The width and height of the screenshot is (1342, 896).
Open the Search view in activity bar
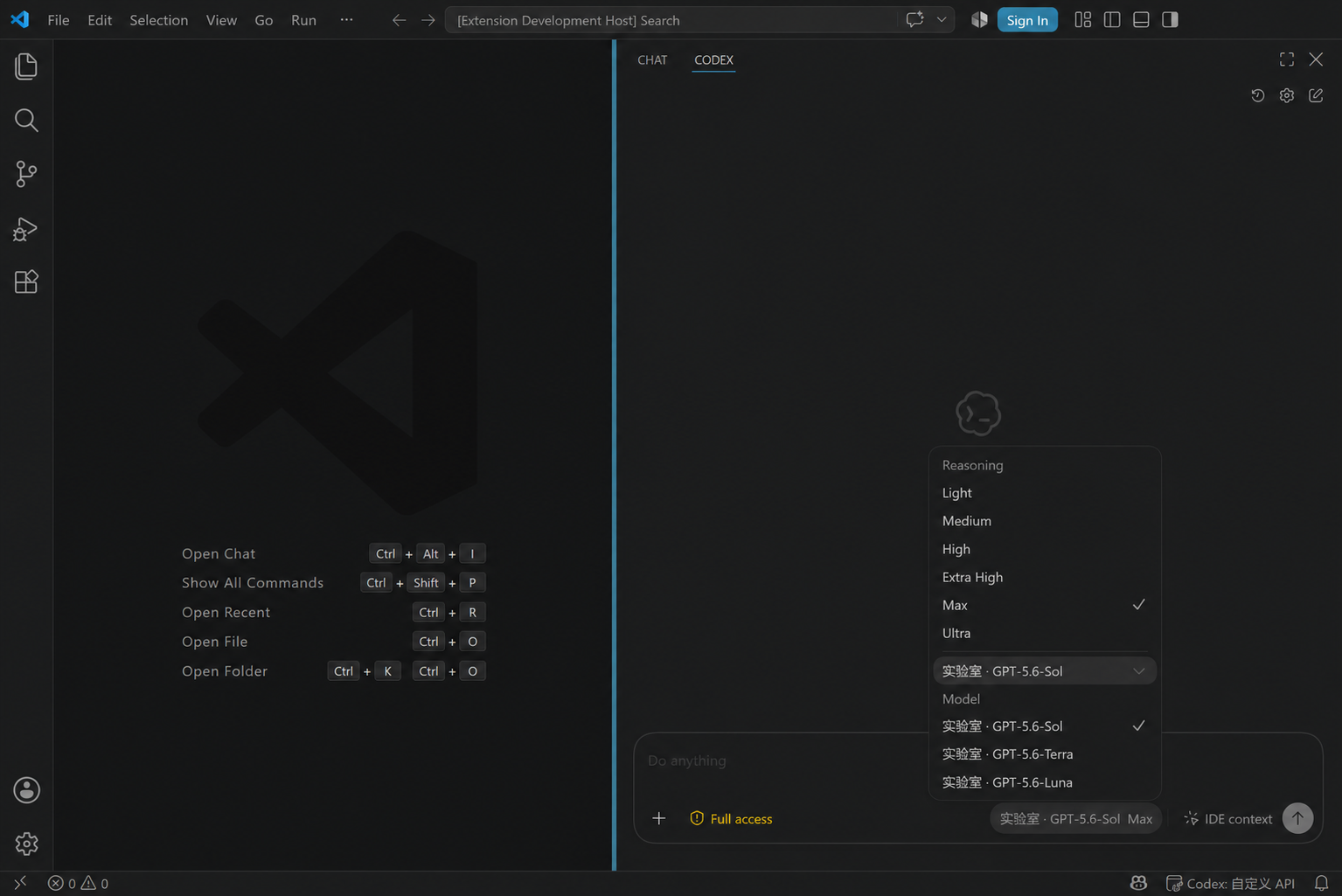click(x=26, y=120)
